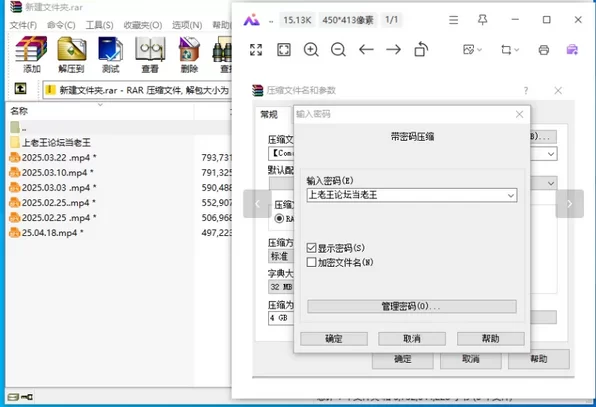Screen dimensions: 596x407
Task: Click the 450*413像素 size label
Action: click(348, 20)
